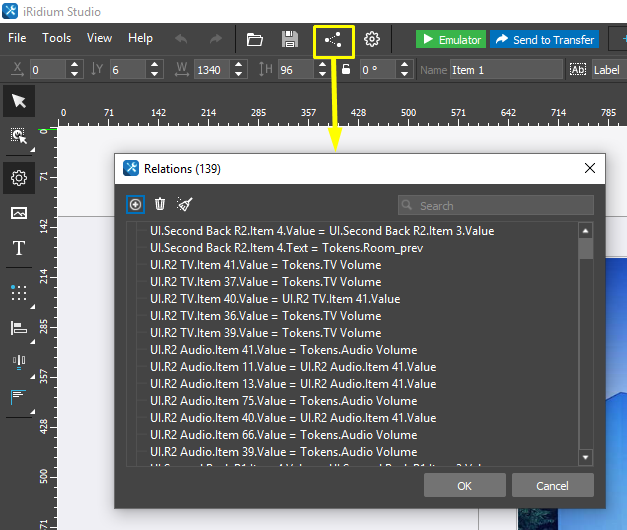Screen dimensions: 627x530
Task: Click the relations list scrollbar thumb
Action: point(585,249)
